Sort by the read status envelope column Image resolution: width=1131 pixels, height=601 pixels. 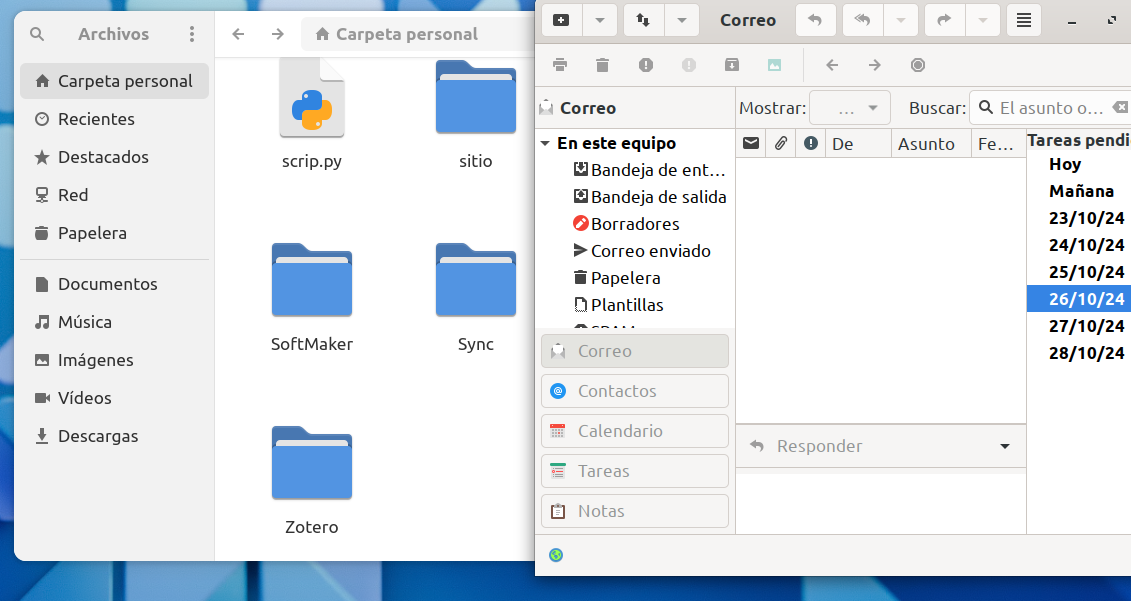coord(751,144)
